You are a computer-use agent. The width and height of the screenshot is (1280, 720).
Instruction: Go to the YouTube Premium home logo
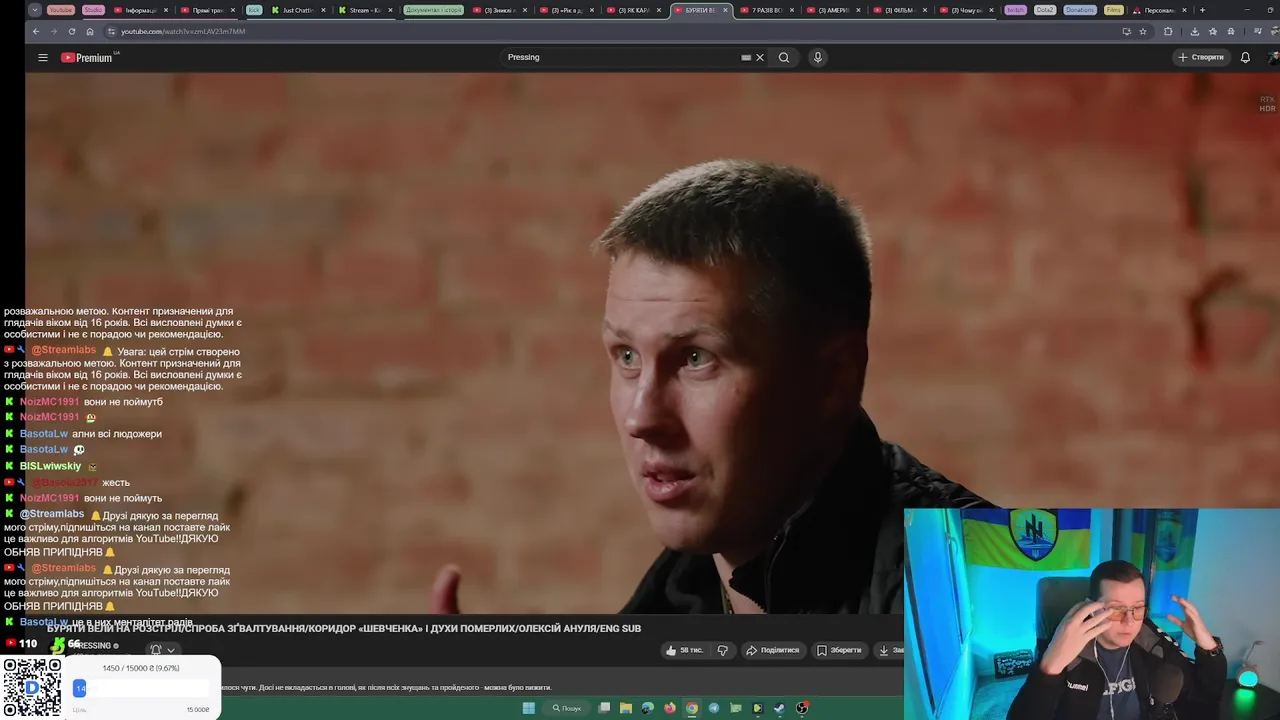coord(89,57)
